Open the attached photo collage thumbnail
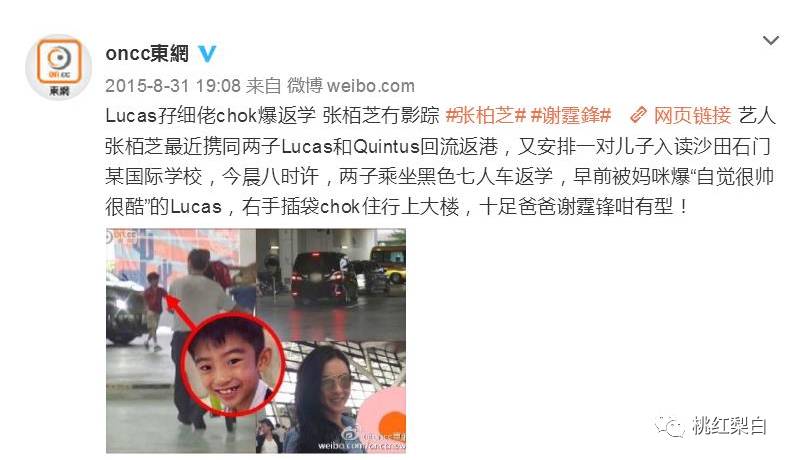Screen dimensions: 793x460 256,340
